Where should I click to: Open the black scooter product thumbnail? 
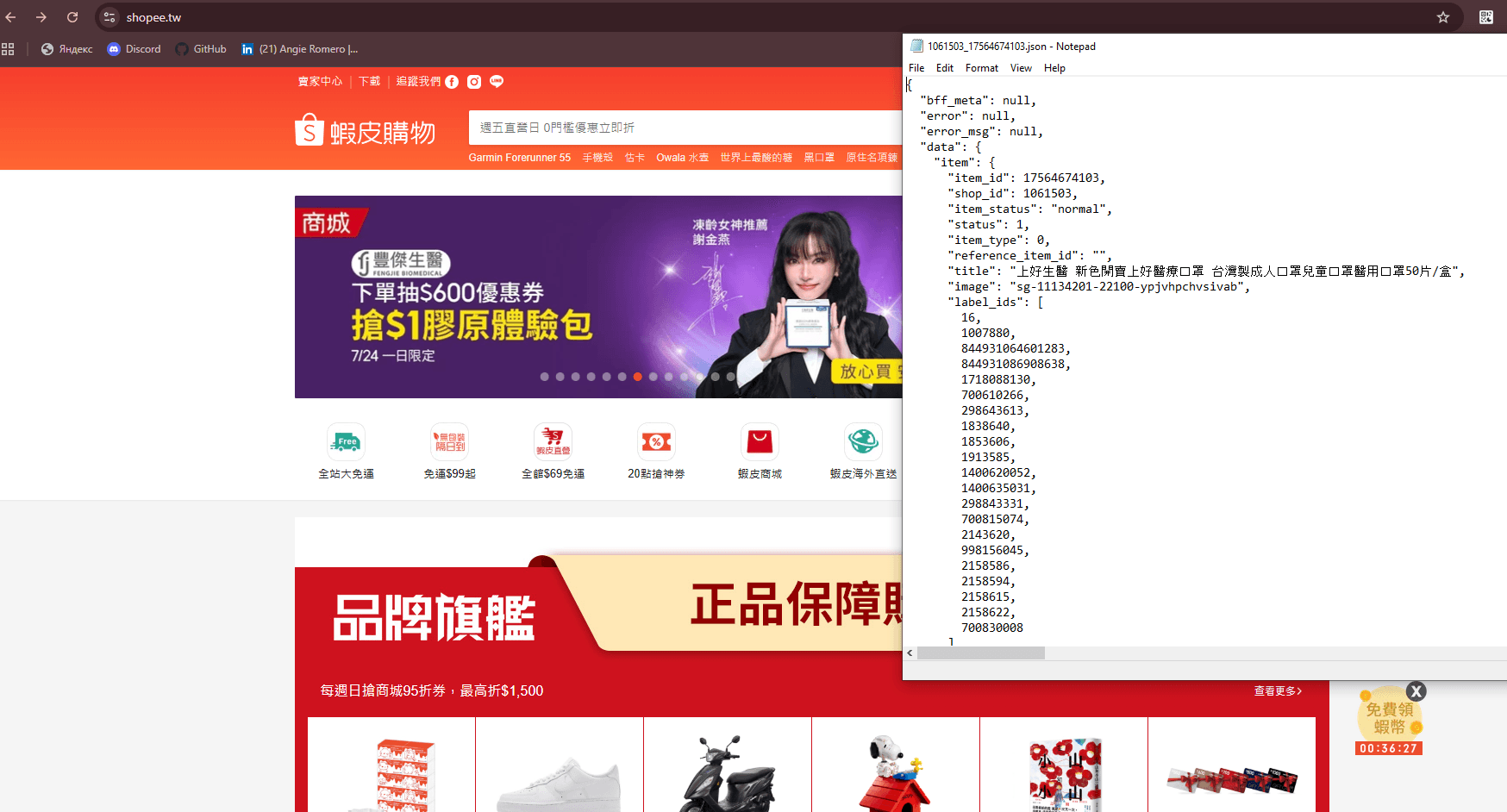(728, 765)
